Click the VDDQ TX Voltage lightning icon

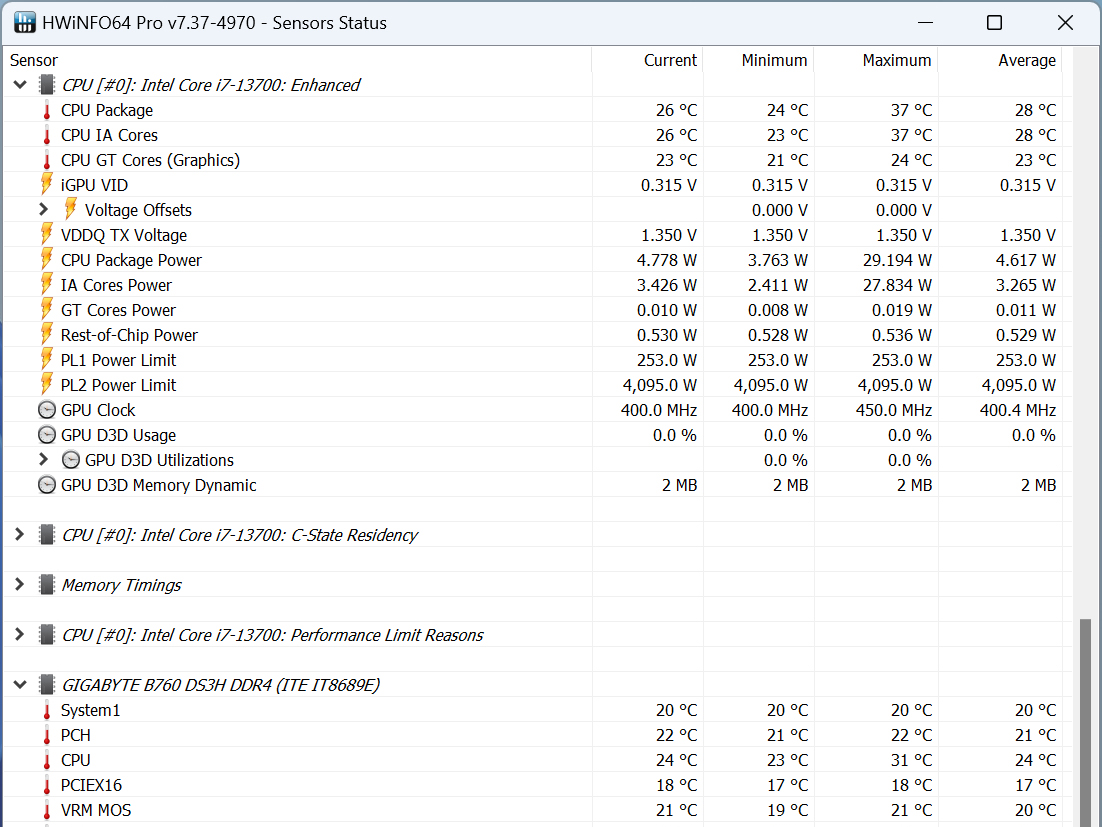coord(47,235)
